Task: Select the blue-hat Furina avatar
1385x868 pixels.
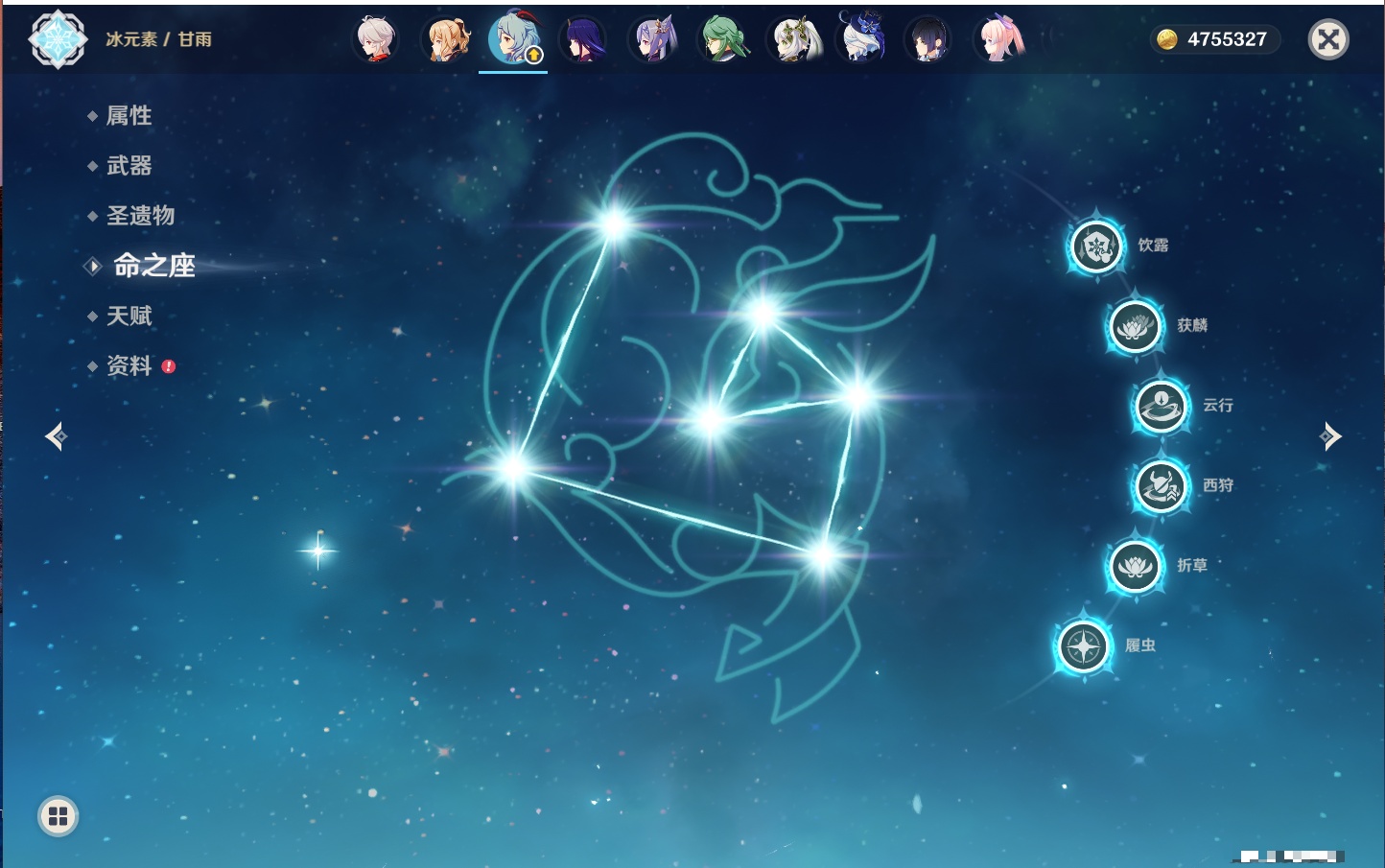Action: pos(860,37)
